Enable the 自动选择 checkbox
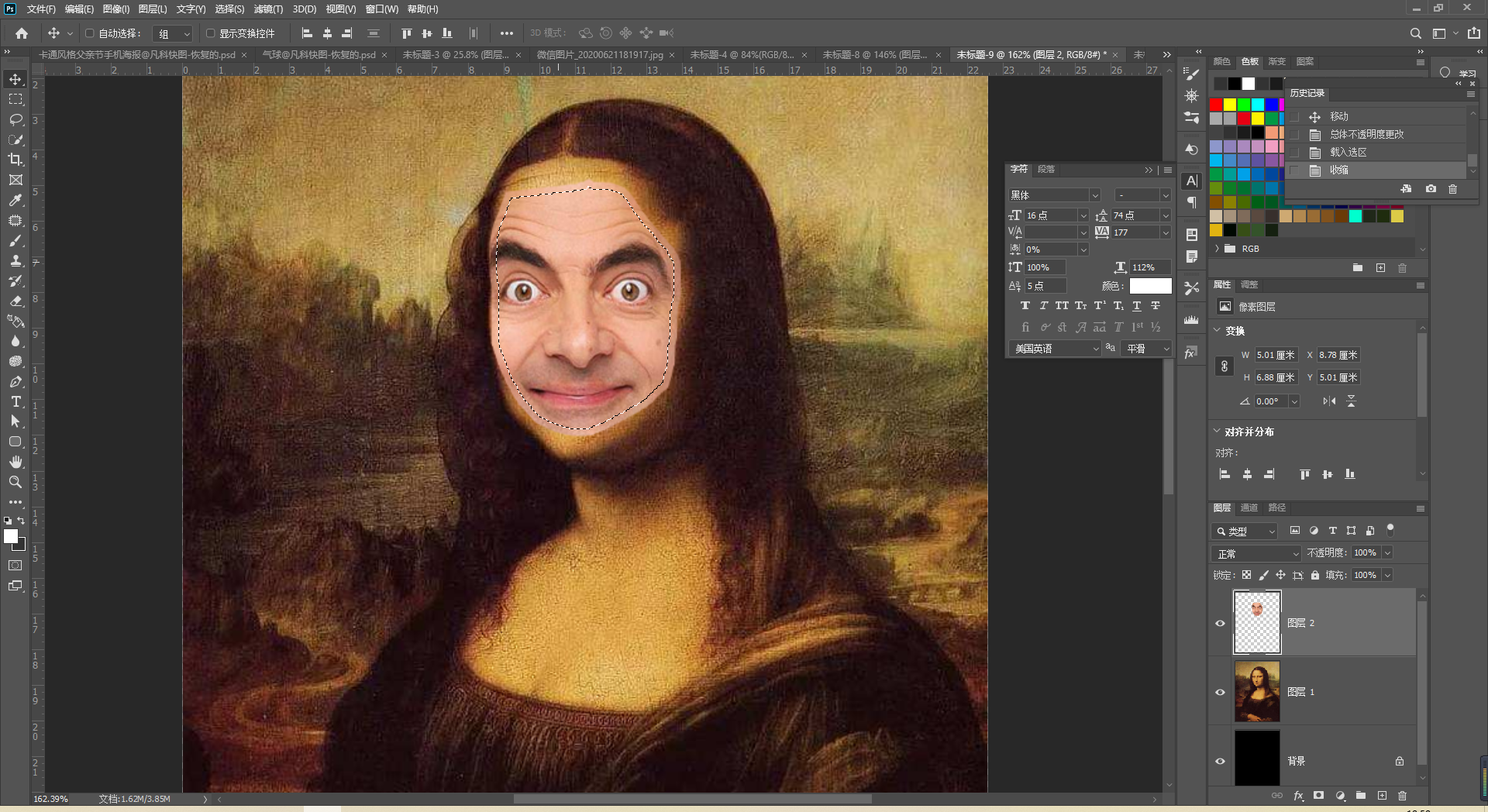Image resolution: width=1488 pixels, height=812 pixels. click(x=90, y=33)
